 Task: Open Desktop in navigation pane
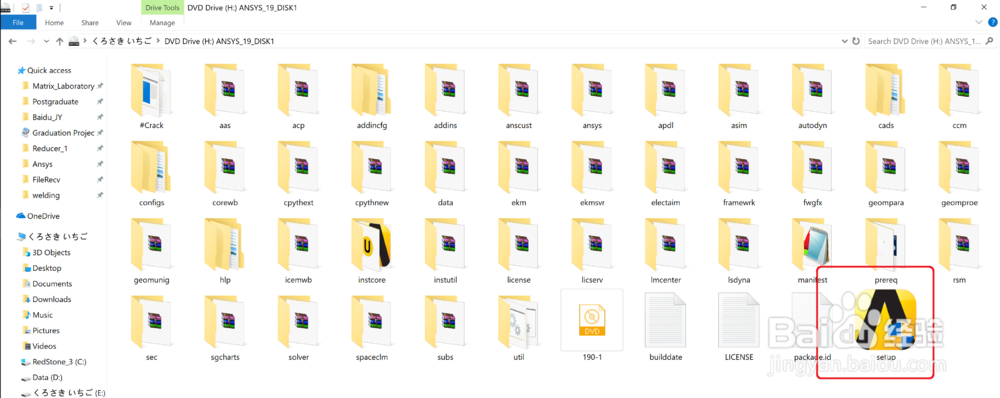click(x=47, y=269)
